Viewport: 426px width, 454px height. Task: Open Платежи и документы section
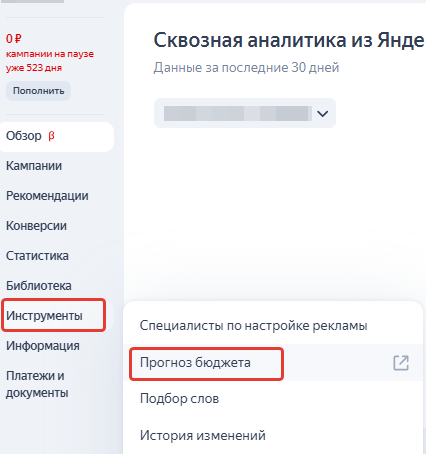[37, 384]
